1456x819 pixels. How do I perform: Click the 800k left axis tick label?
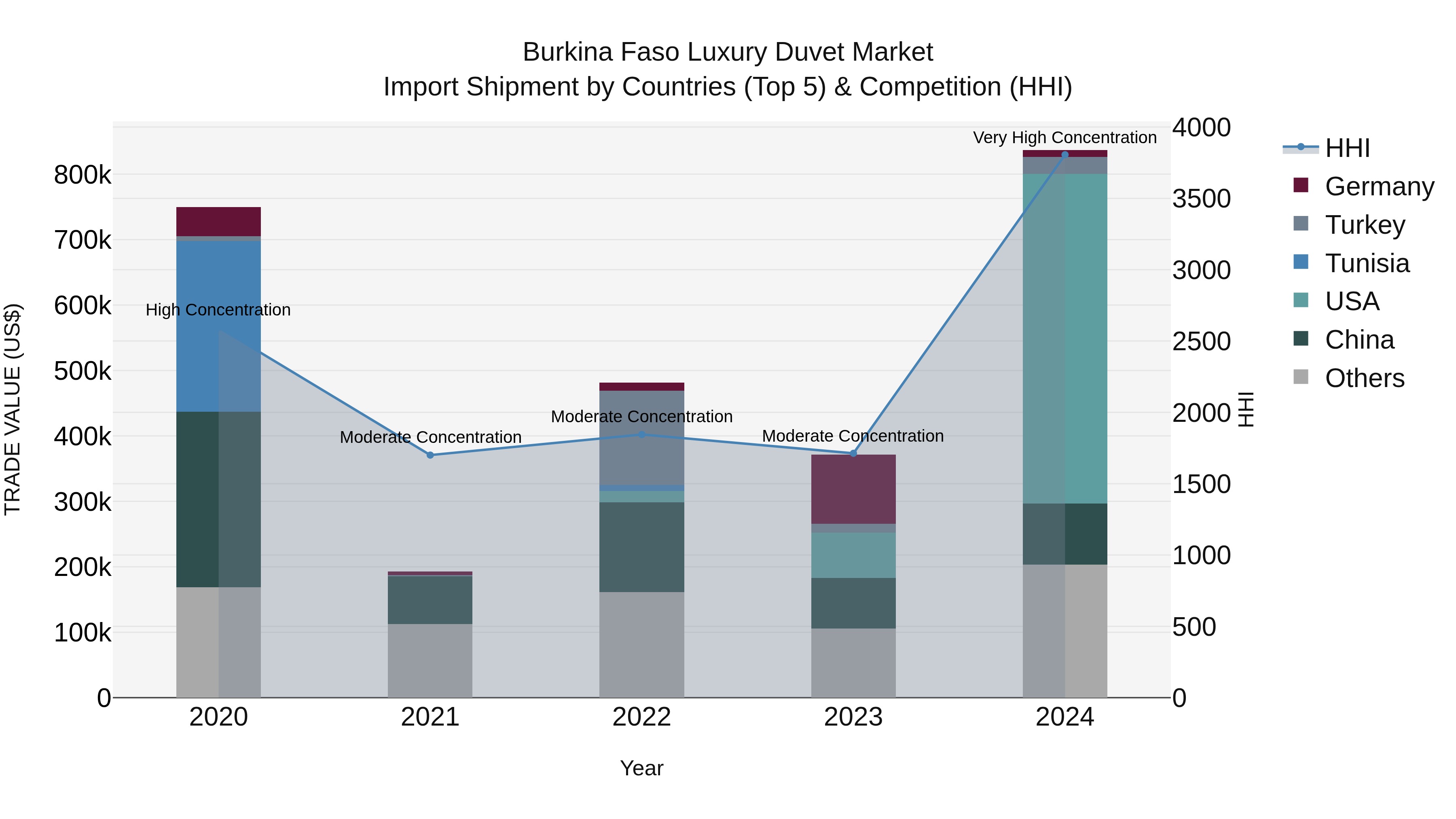point(83,175)
